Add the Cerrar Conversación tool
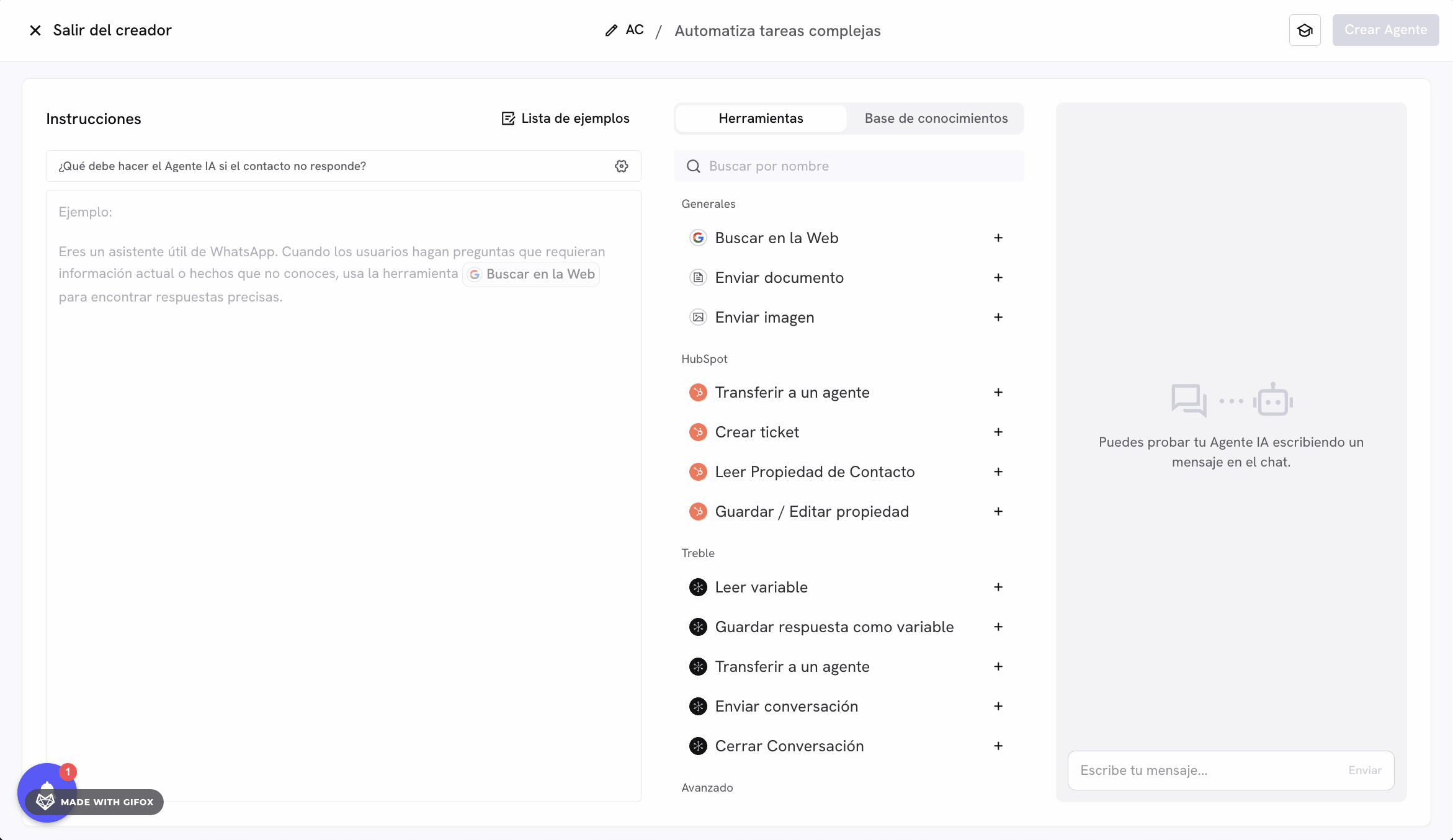Image resolution: width=1453 pixels, height=840 pixels. tap(998, 746)
